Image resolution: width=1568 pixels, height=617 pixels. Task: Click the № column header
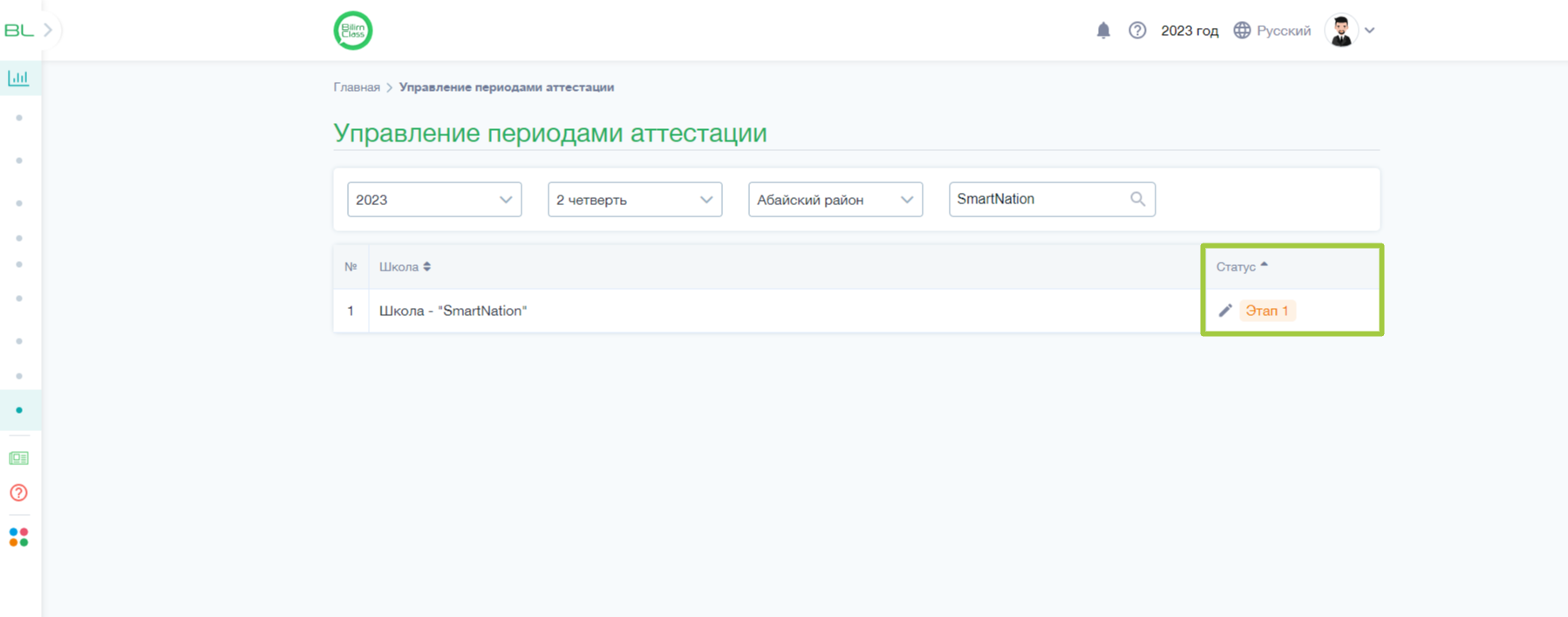tap(351, 267)
